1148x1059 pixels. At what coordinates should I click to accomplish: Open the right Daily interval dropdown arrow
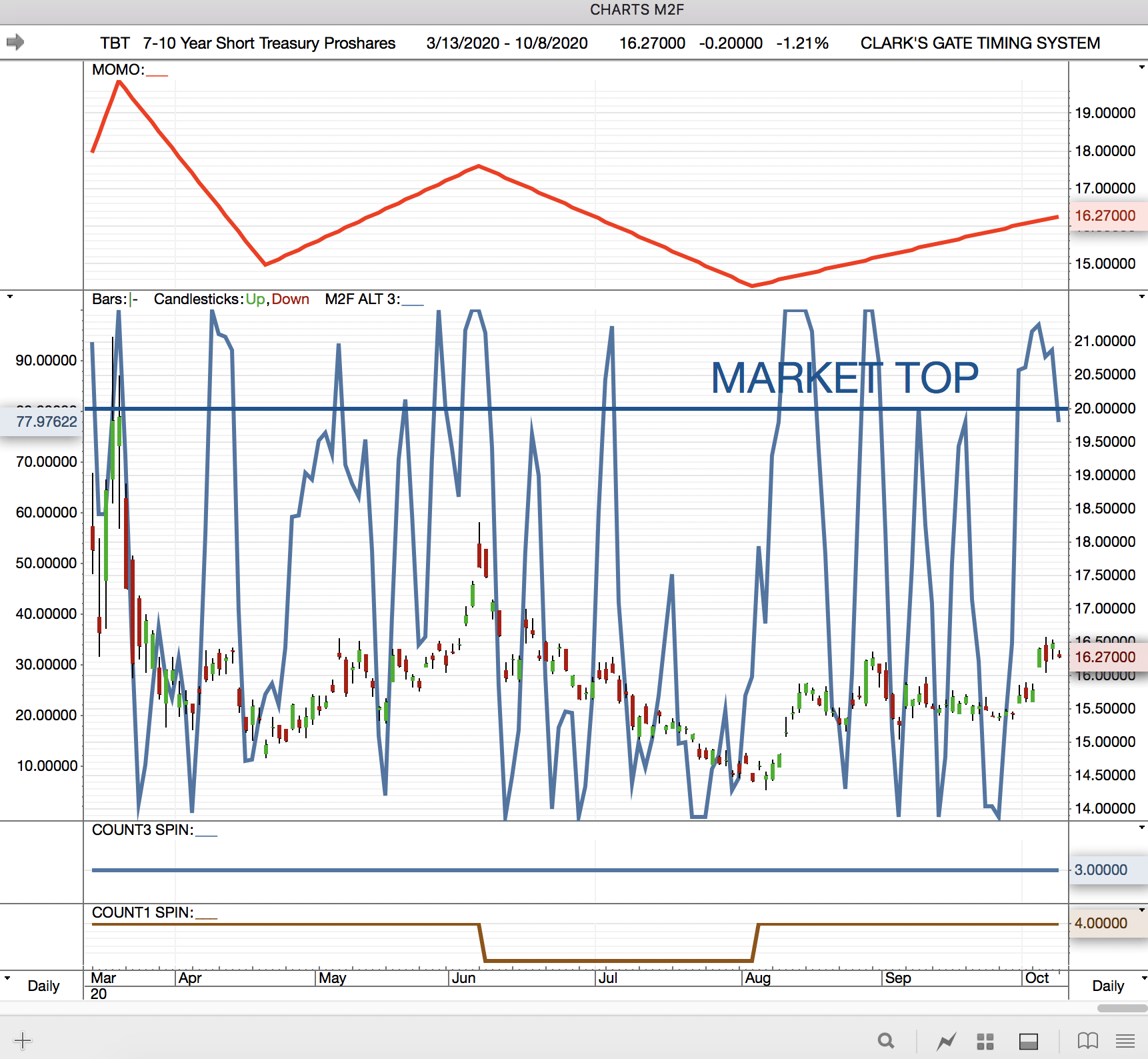point(1143,978)
